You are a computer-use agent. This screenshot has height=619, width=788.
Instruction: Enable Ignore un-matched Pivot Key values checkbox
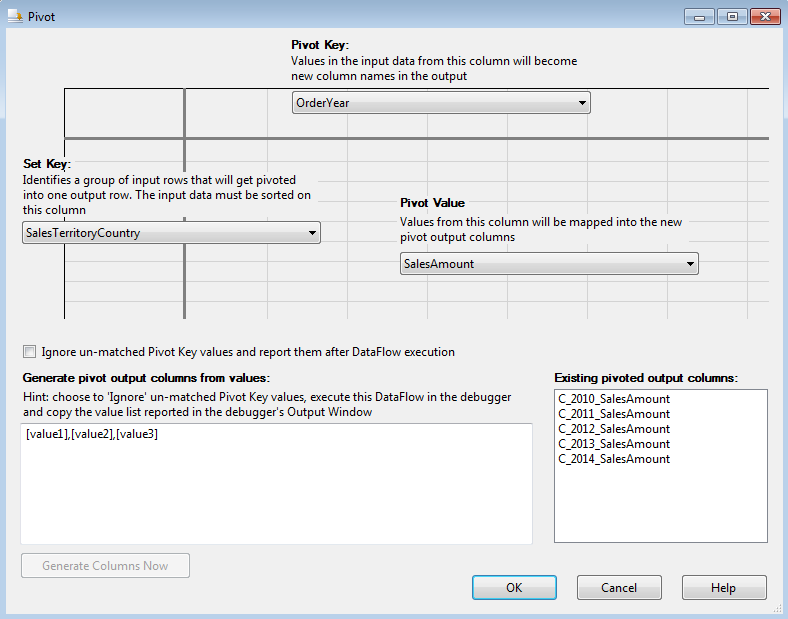point(29,352)
